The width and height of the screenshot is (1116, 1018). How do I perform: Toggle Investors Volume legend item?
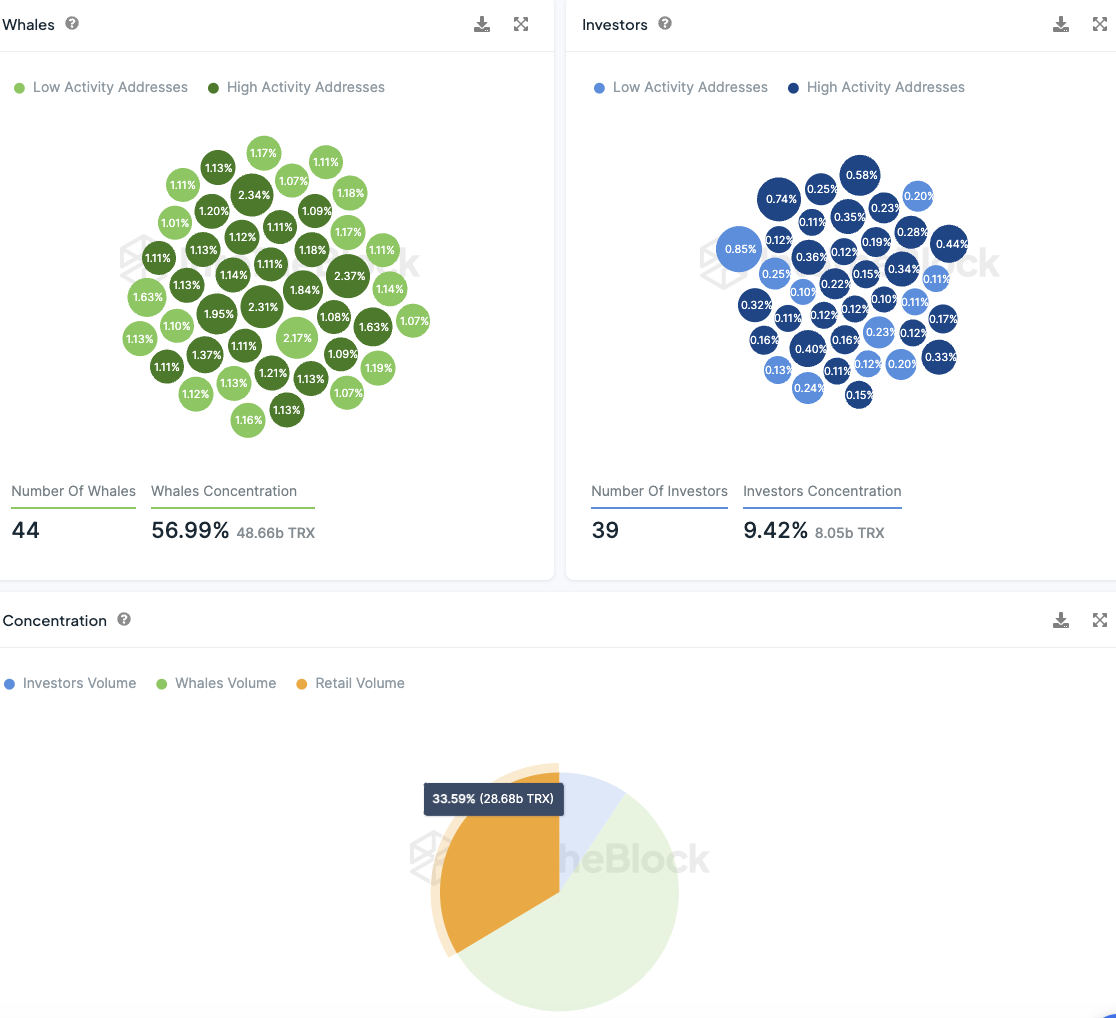pos(70,683)
